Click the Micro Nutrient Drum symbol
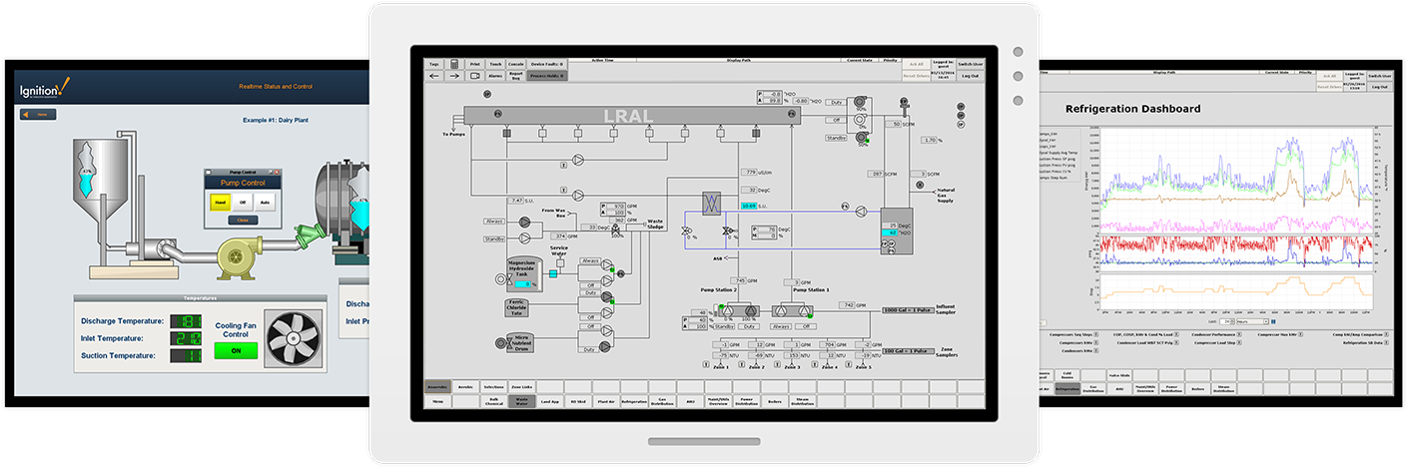The image size is (1408, 467). 520,343
